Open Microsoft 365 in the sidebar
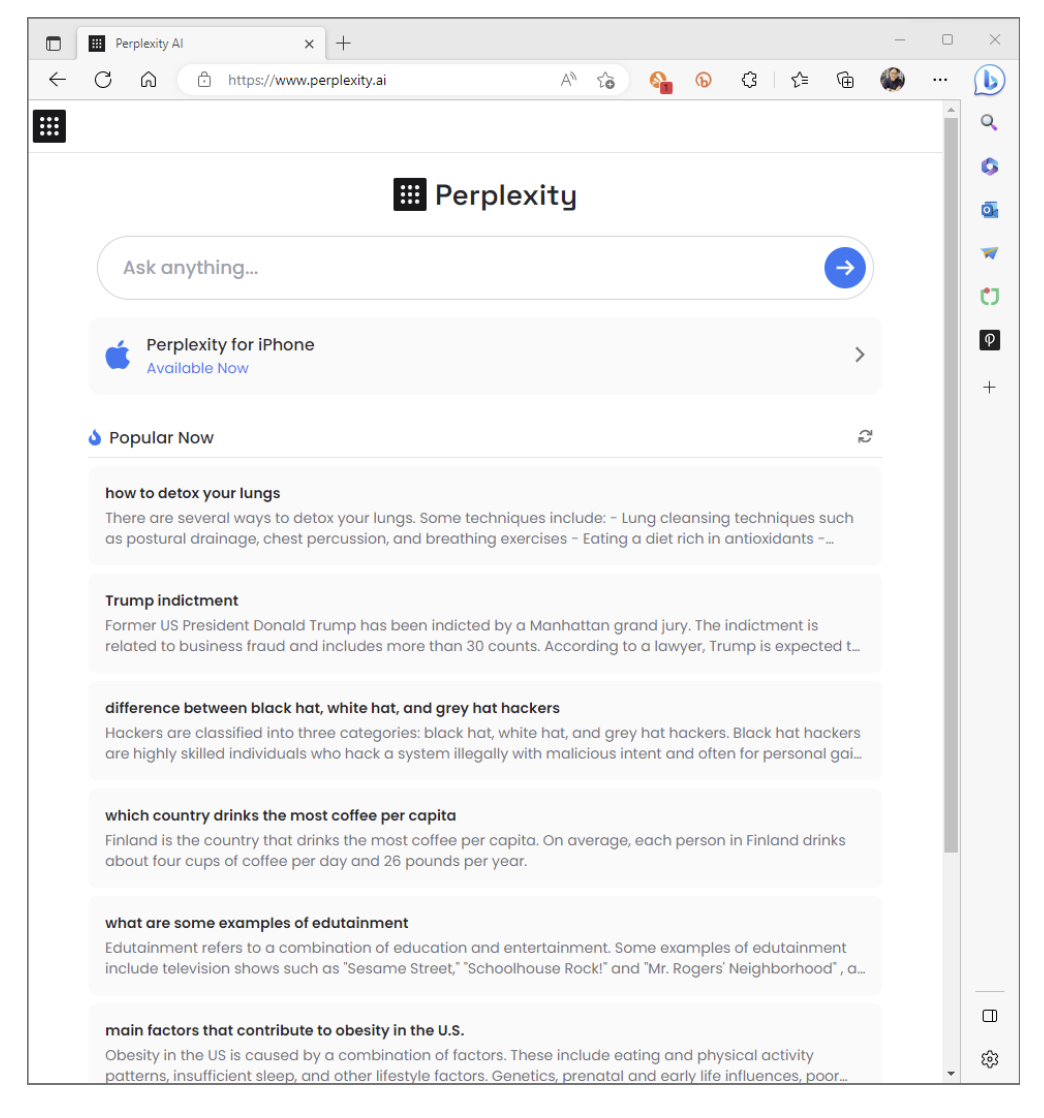The image size is (1044, 1118). coord(989,167)
